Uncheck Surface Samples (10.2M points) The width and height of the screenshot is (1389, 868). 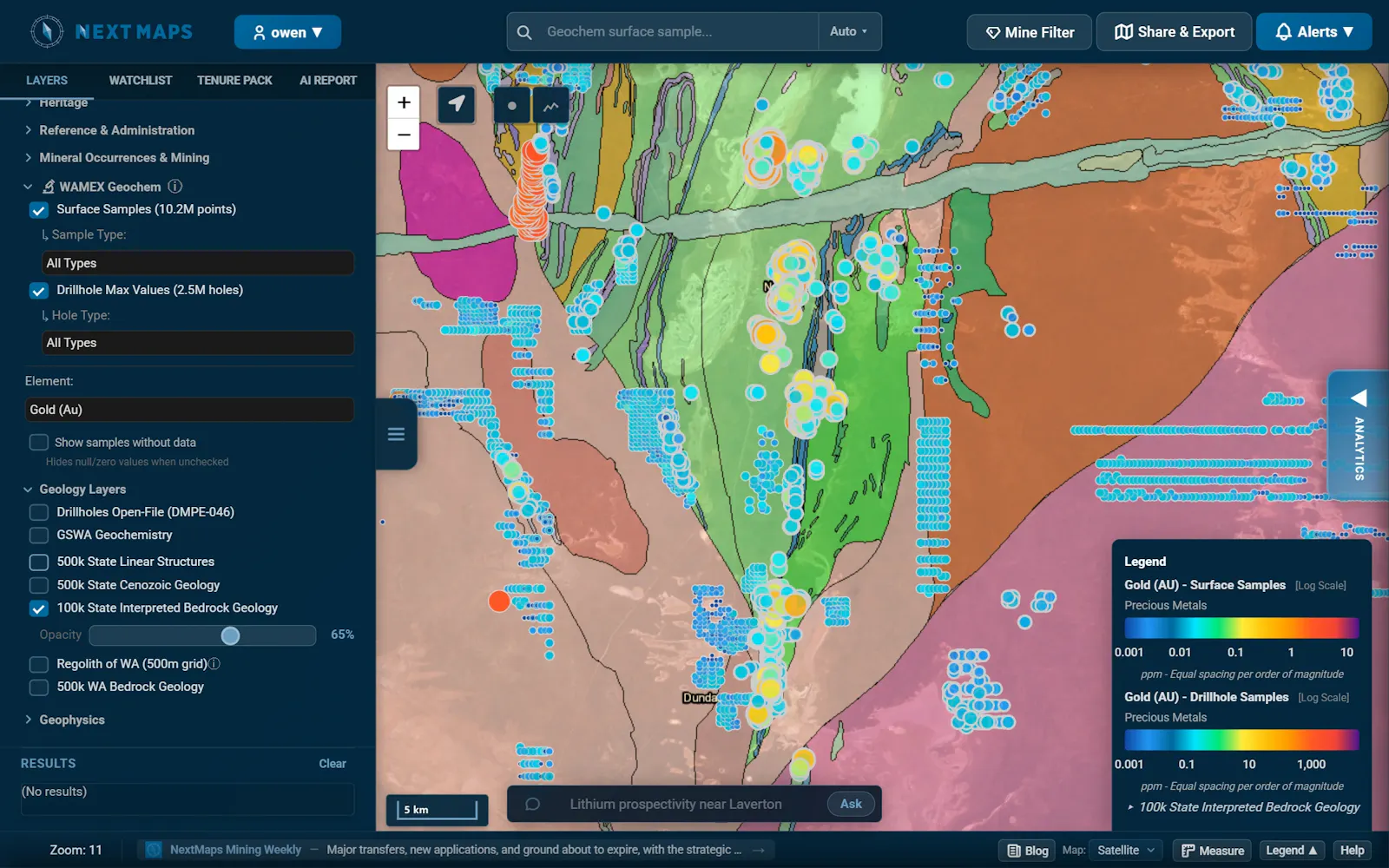(x=38, y=210)
